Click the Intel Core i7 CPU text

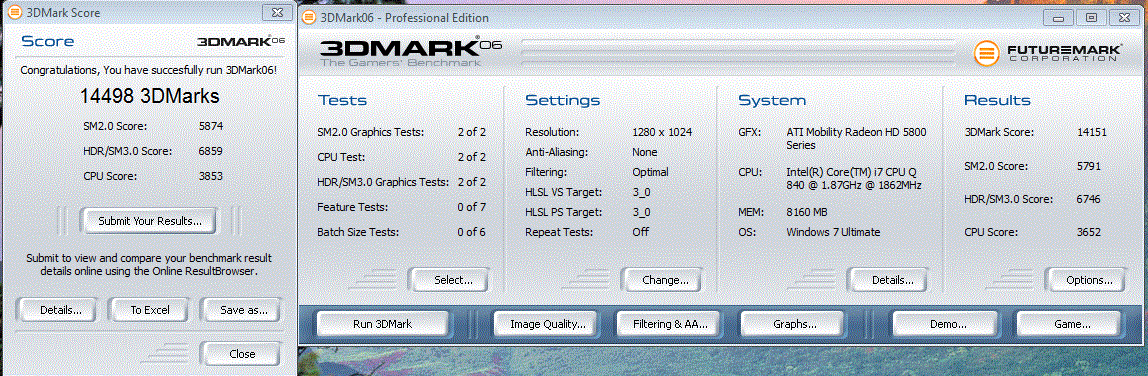(854, 178)
